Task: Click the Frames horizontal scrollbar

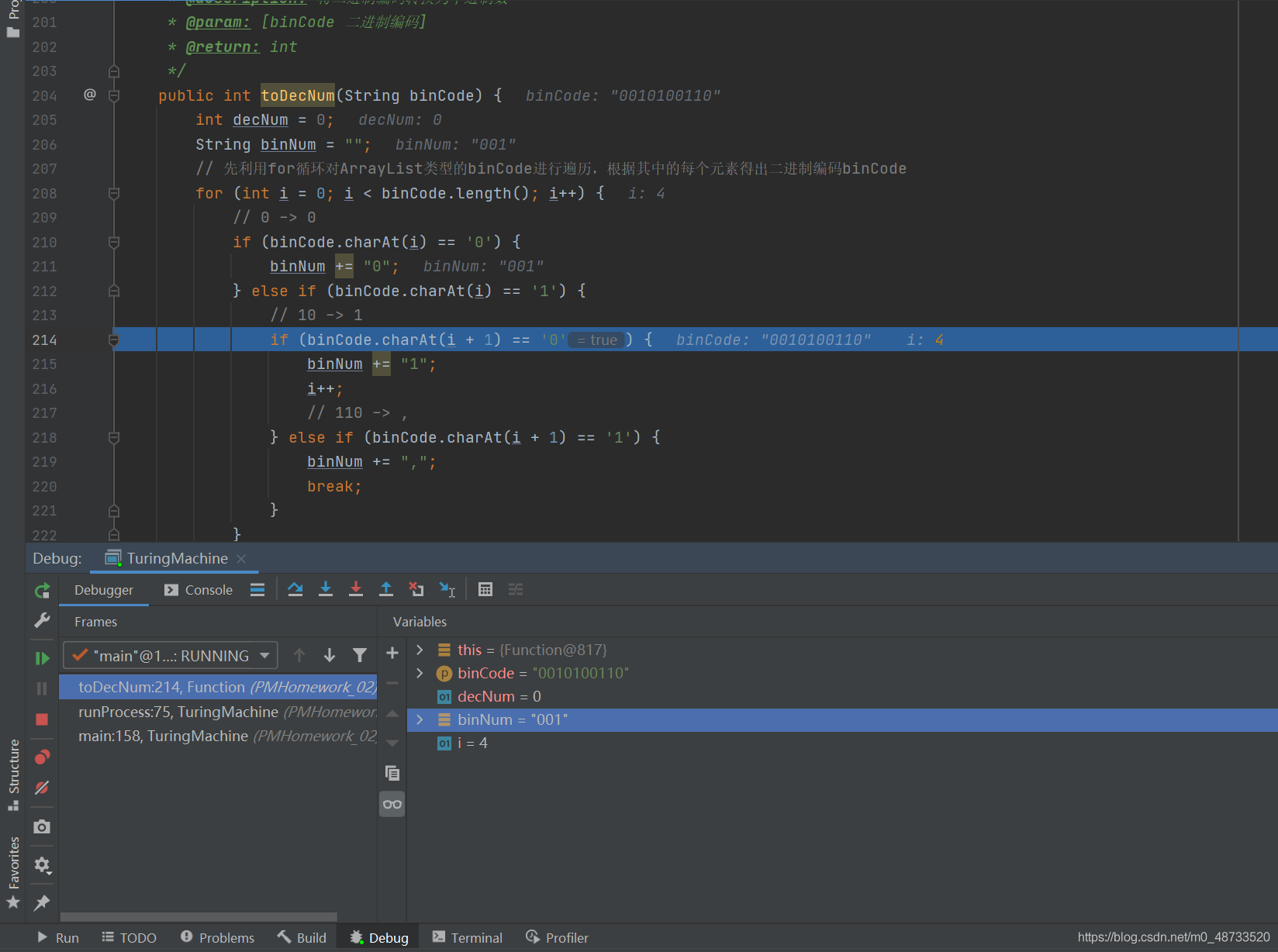Action: click(x=199, y=916)
